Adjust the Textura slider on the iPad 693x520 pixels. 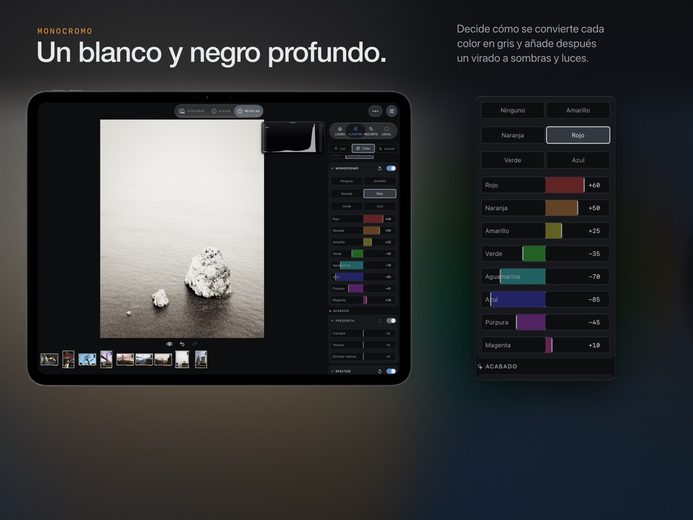tap(363, 345)
